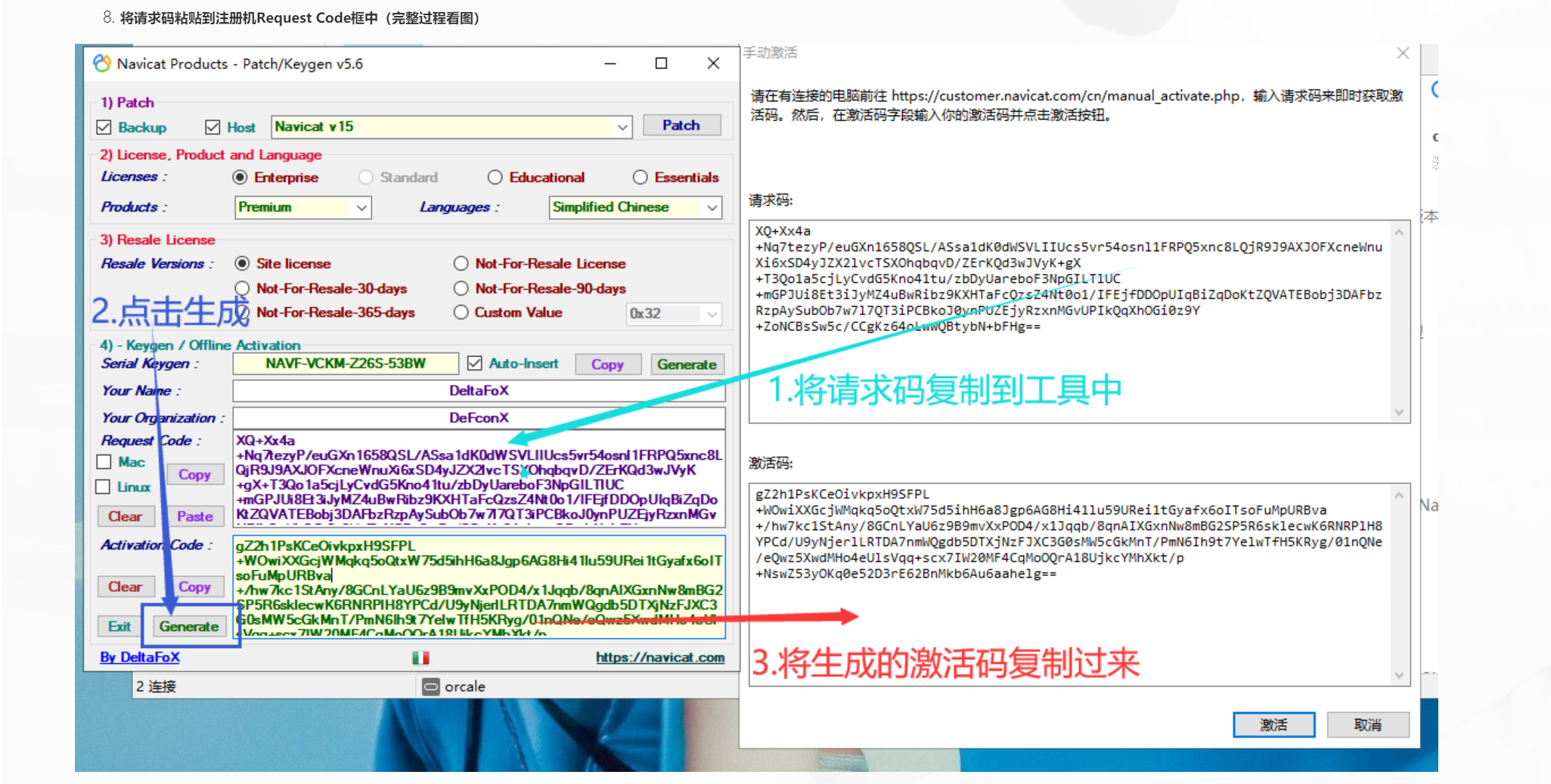This screenshot has width=1551, height=784.
Task: Generate a new serial key
Action: tap(687, 364)
